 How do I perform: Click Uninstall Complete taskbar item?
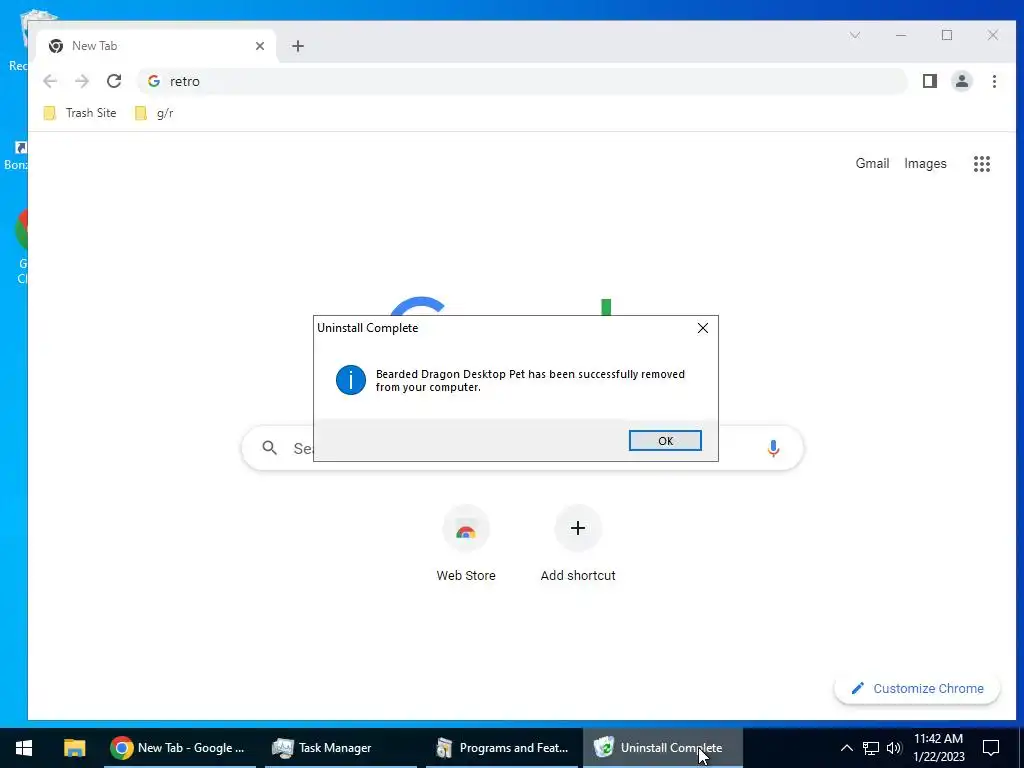662,748
